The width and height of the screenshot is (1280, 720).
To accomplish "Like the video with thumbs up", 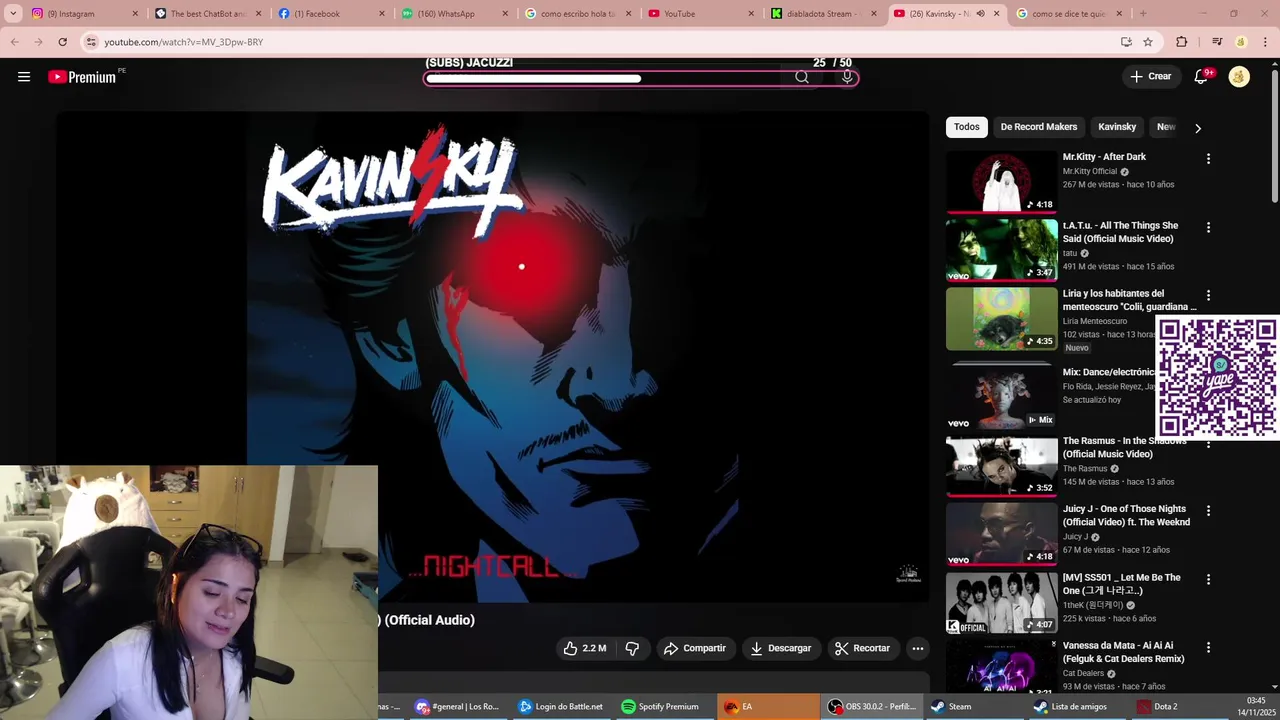I will [x=585, y=648].
